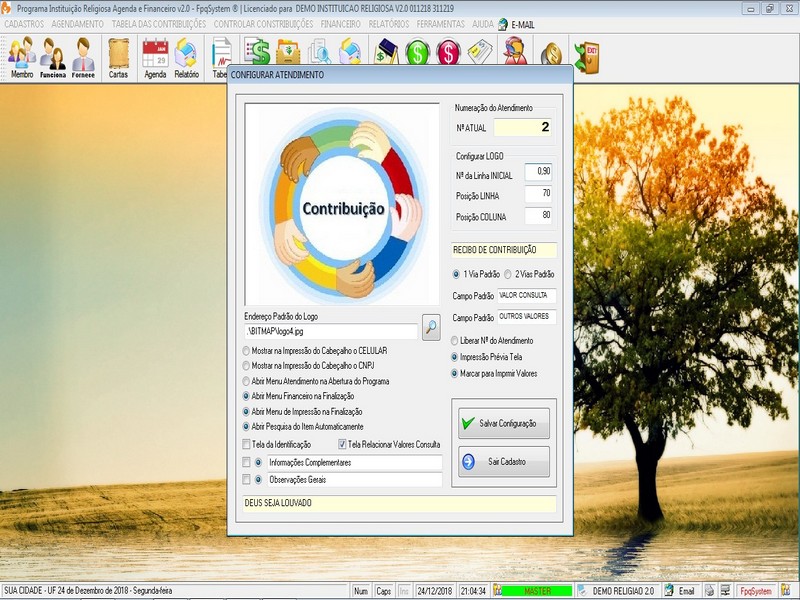Click the support headset person icon
This screenshot has height=600, width=800.
click(515, 52)
